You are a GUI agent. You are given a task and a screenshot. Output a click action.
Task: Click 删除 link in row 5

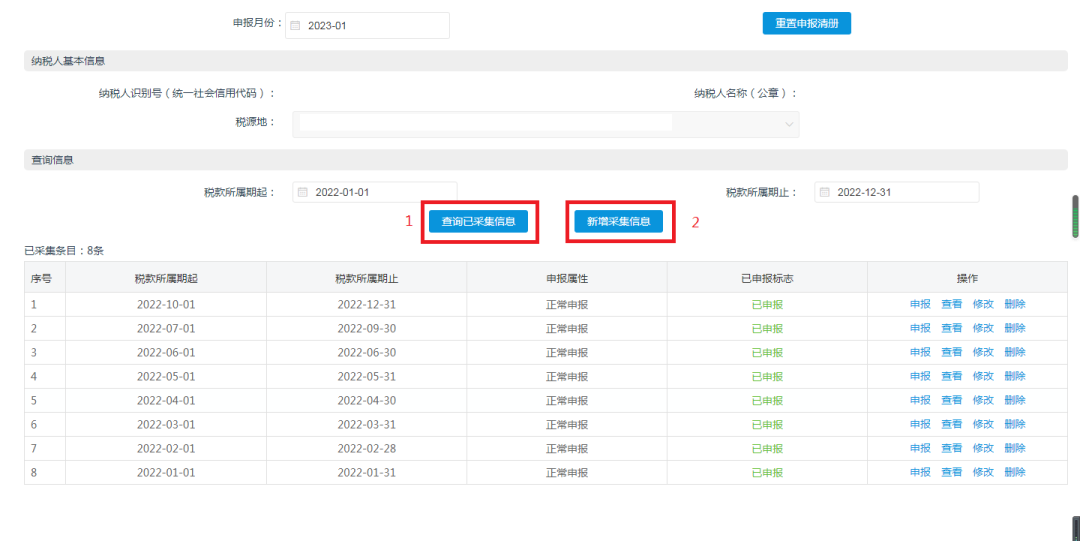click(1015, 400)
